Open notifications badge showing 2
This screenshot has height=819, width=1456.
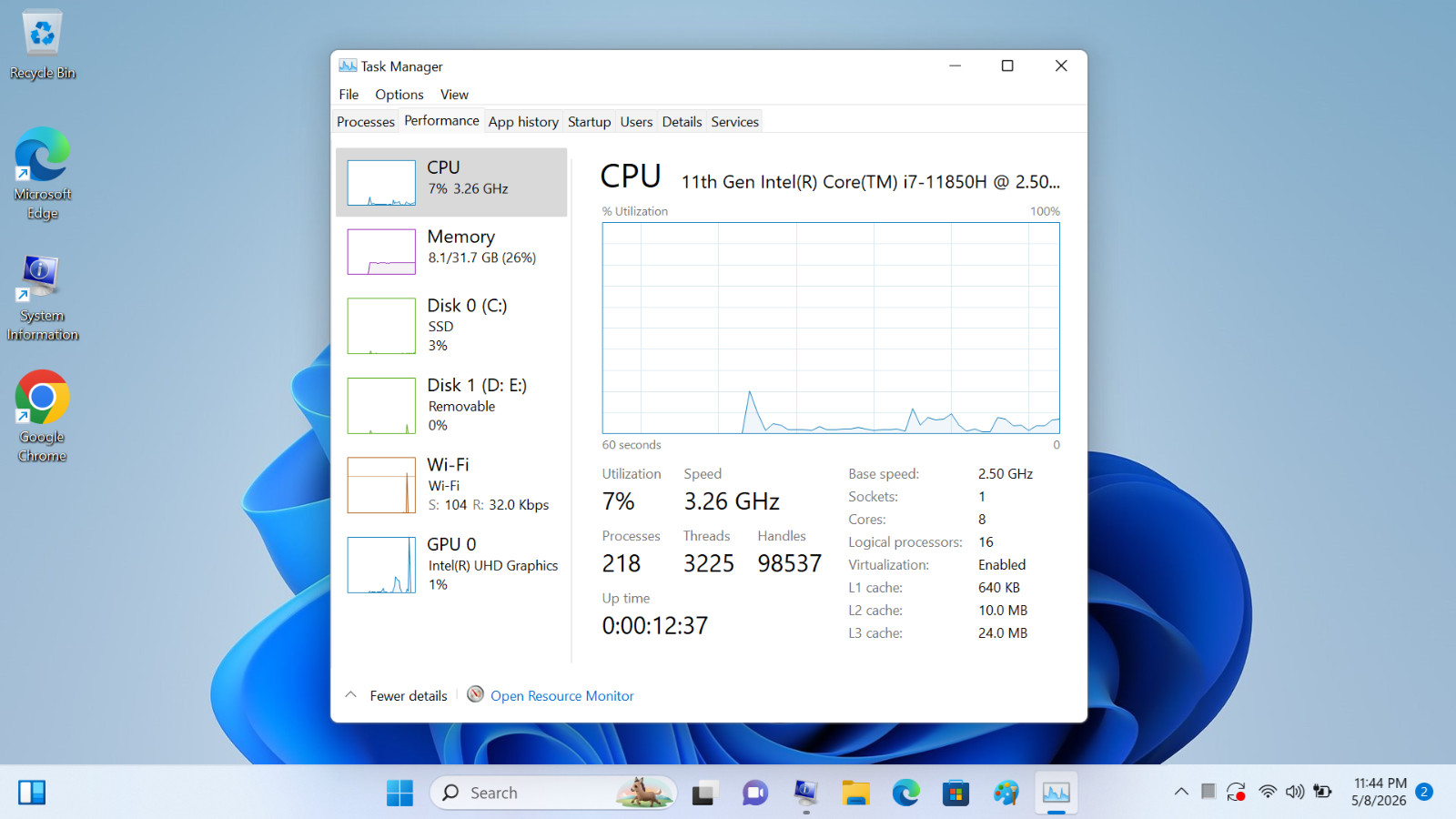tap(1424, 792)
